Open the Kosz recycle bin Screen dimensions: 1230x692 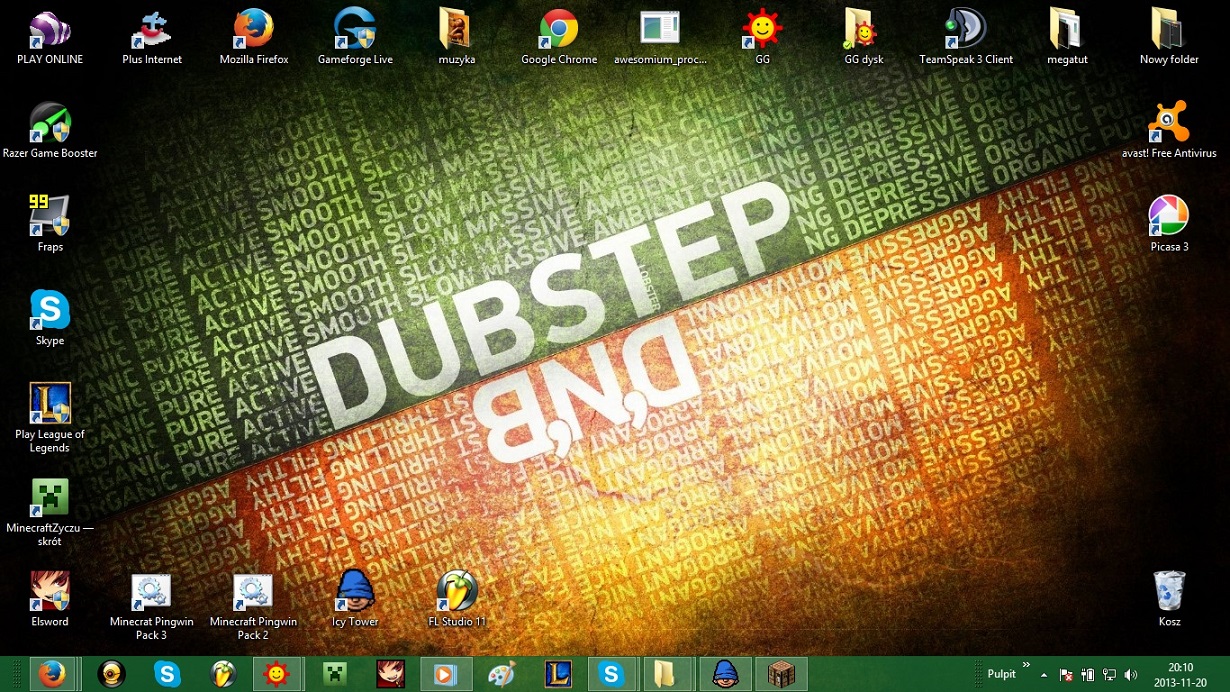coord(1169,599)
